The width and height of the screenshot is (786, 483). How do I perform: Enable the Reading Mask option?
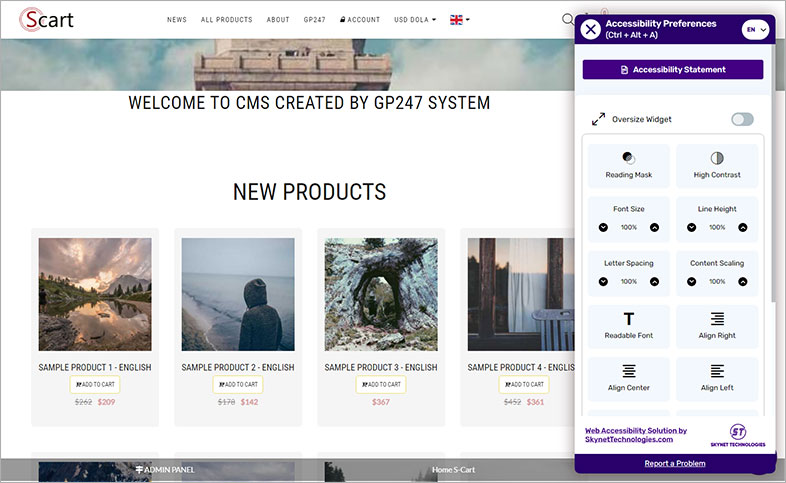(628, 166)
